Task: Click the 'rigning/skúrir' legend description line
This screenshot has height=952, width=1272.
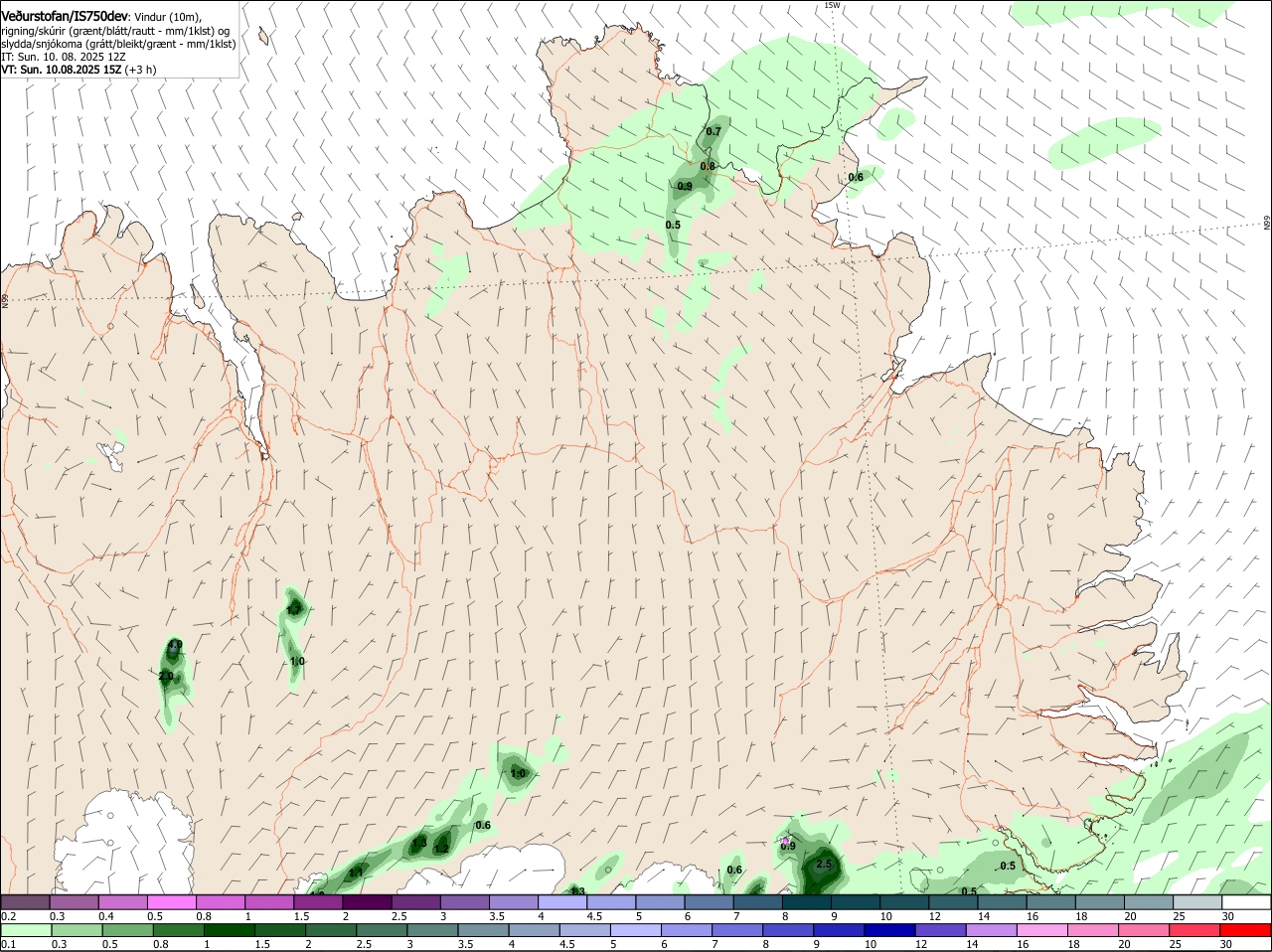Action: pyautogui.click(x=115, y=31)
